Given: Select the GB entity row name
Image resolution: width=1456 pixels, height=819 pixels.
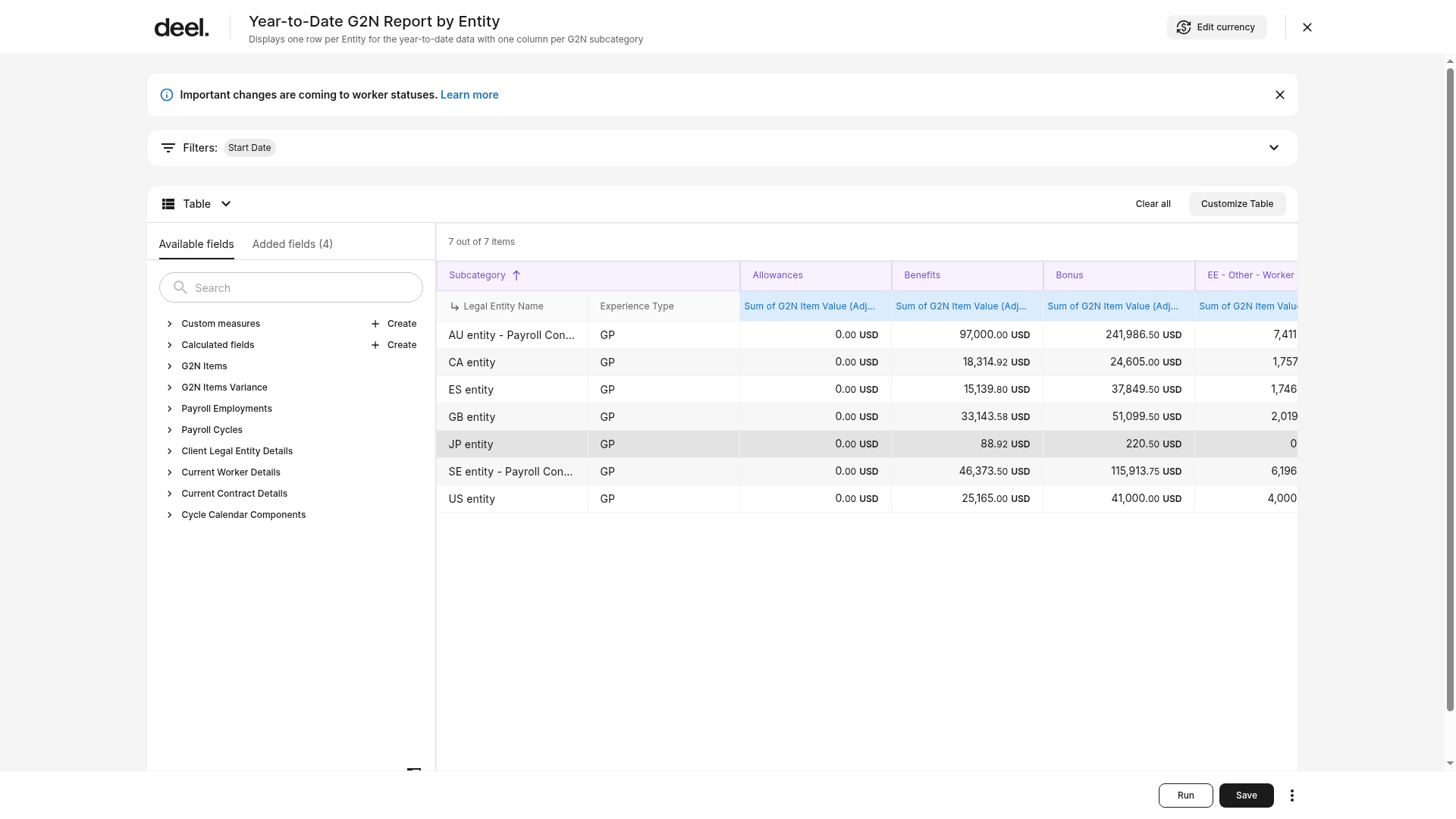Looking at the screenshot, I should tap(472, 417).
